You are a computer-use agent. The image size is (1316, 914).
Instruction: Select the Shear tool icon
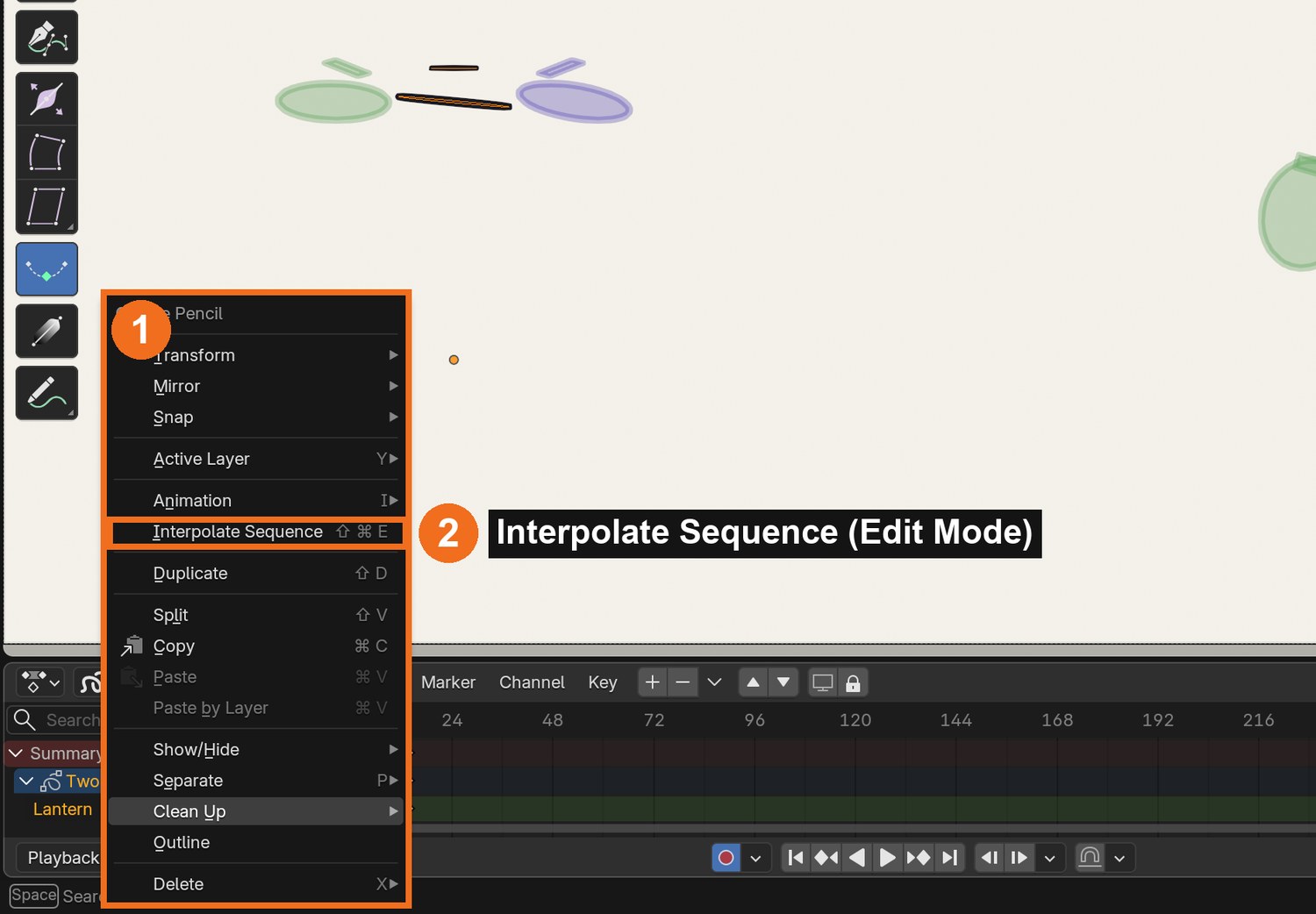coord(46,207)
